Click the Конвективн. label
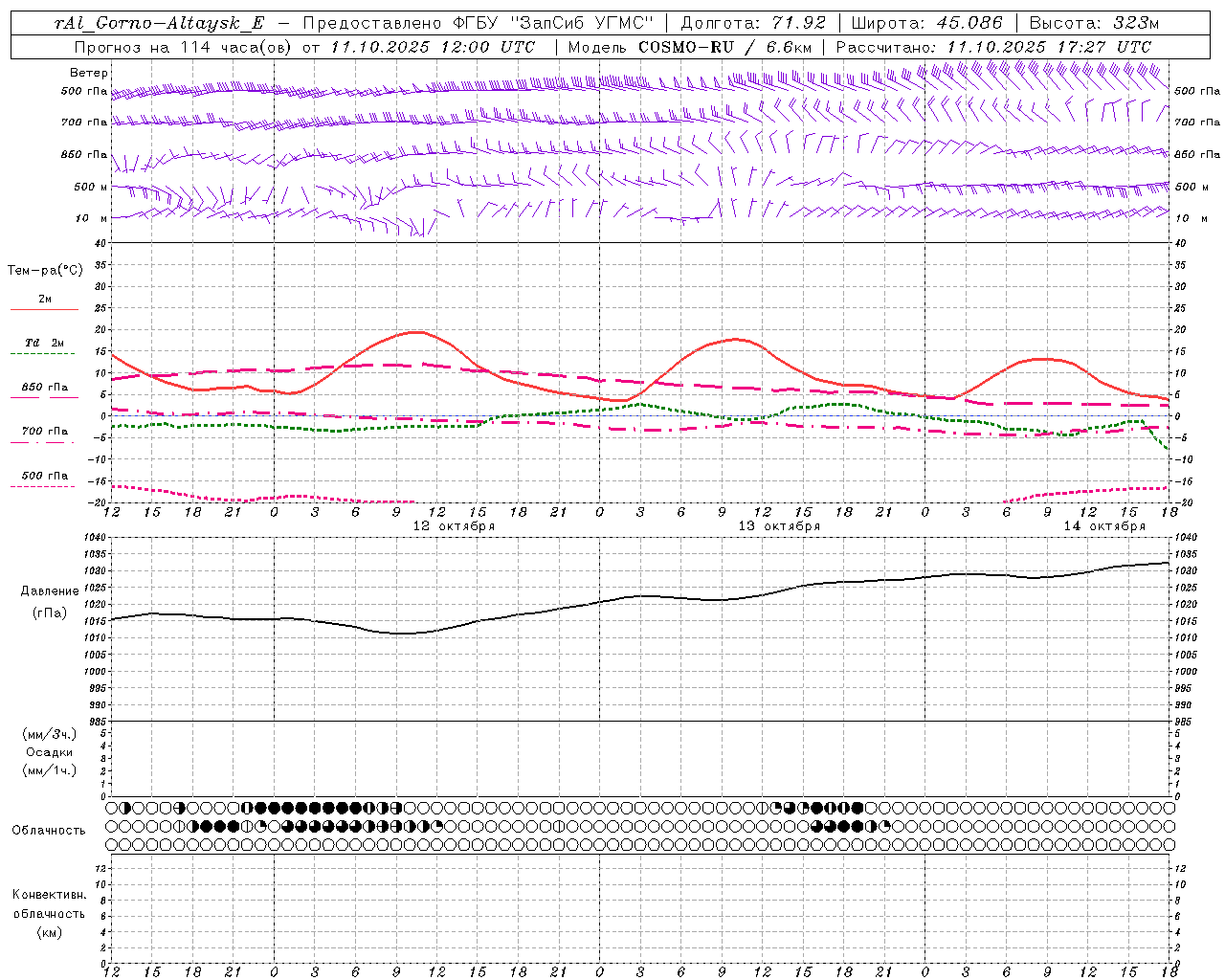This screenshot has height=980, width=1225. tap(49, 895)
